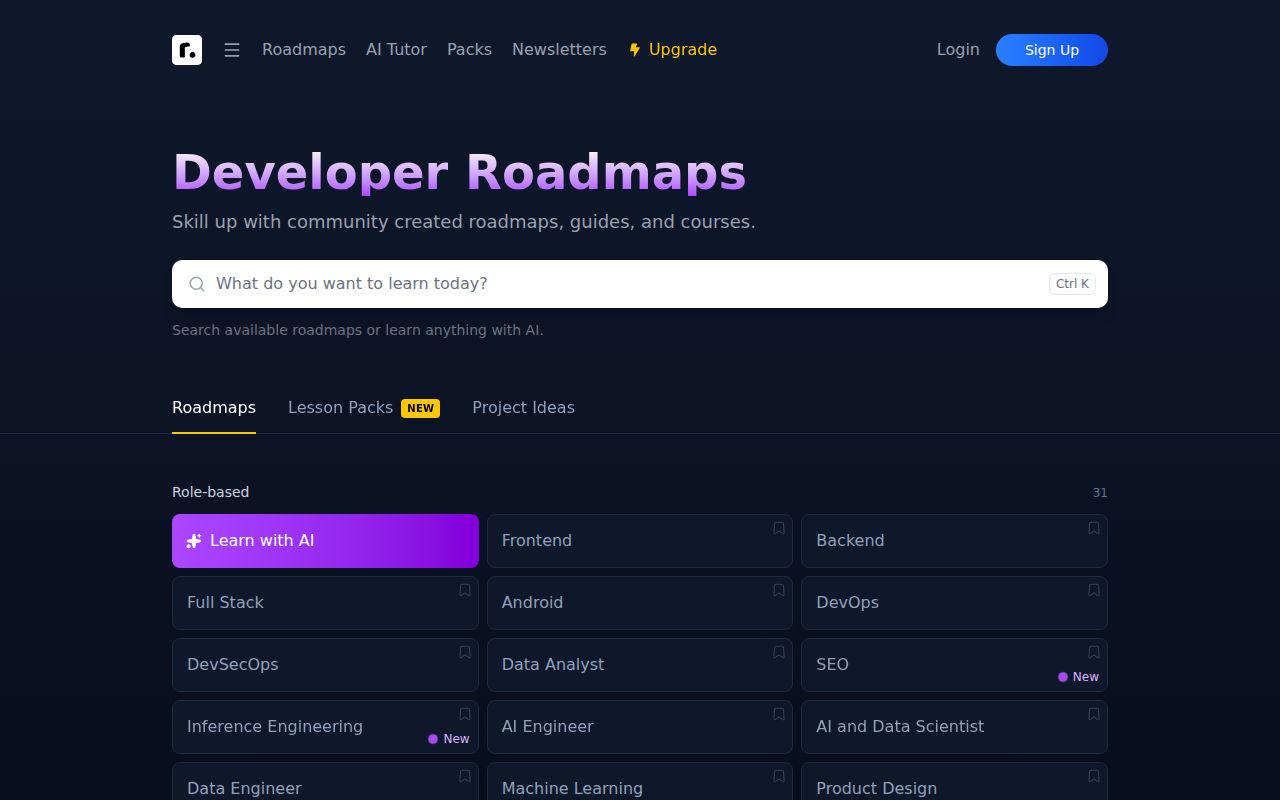Viewport: 1280px width, 800px height.
Task: Open the Full Stack roadmap
Action: coord(325,603)
